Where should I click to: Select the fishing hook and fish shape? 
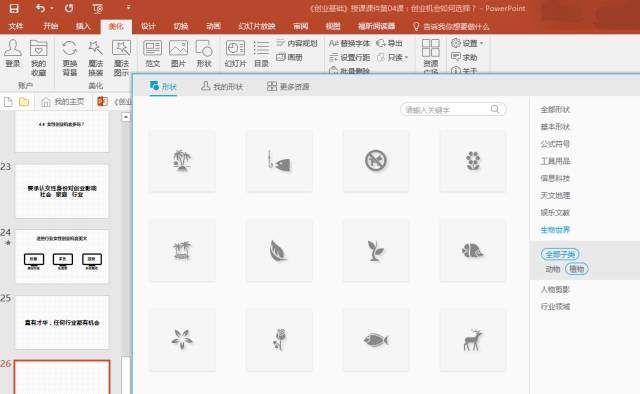pyautogui.click(x=279, y=161)
